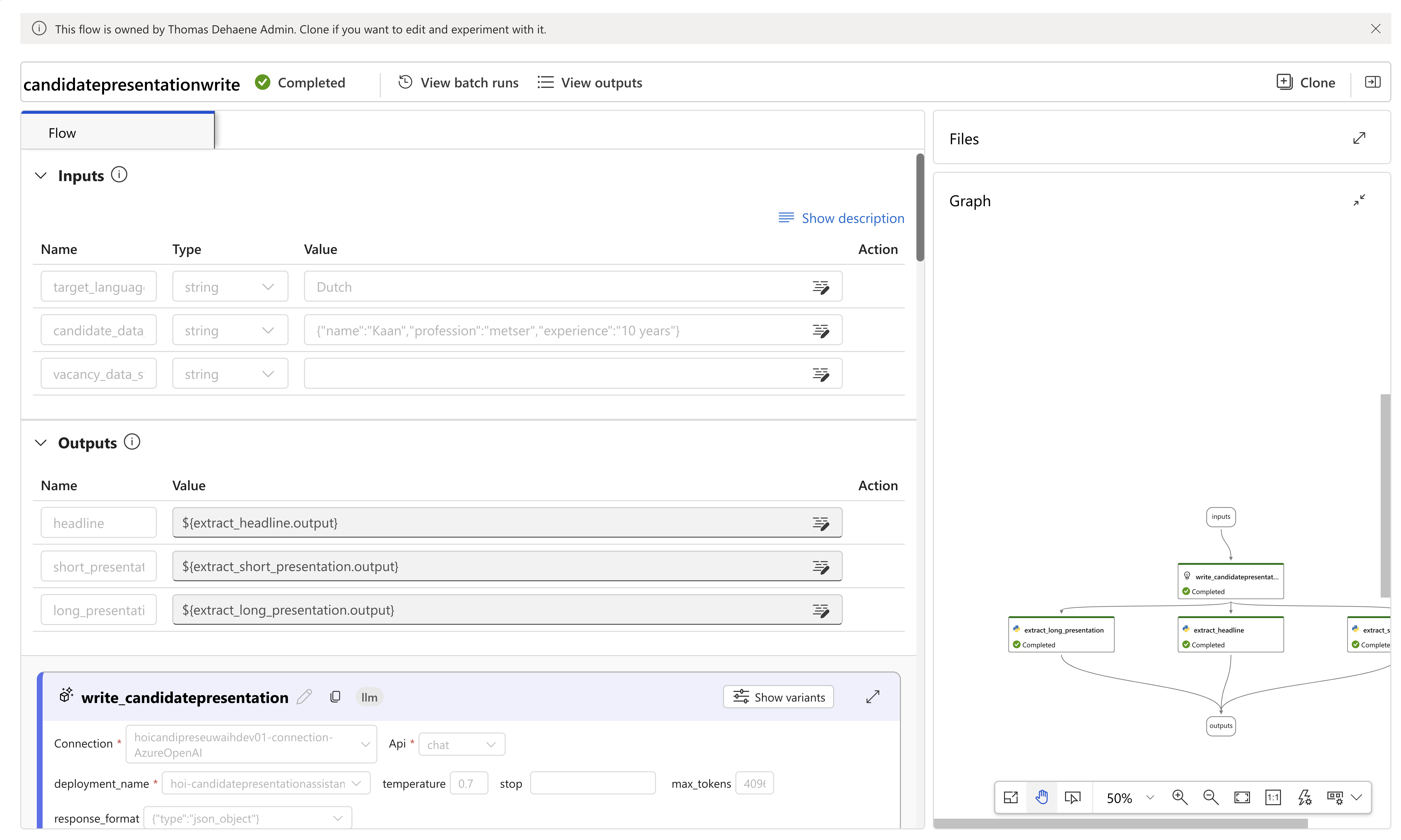Zoom out on the graph

click(1211, 798)
